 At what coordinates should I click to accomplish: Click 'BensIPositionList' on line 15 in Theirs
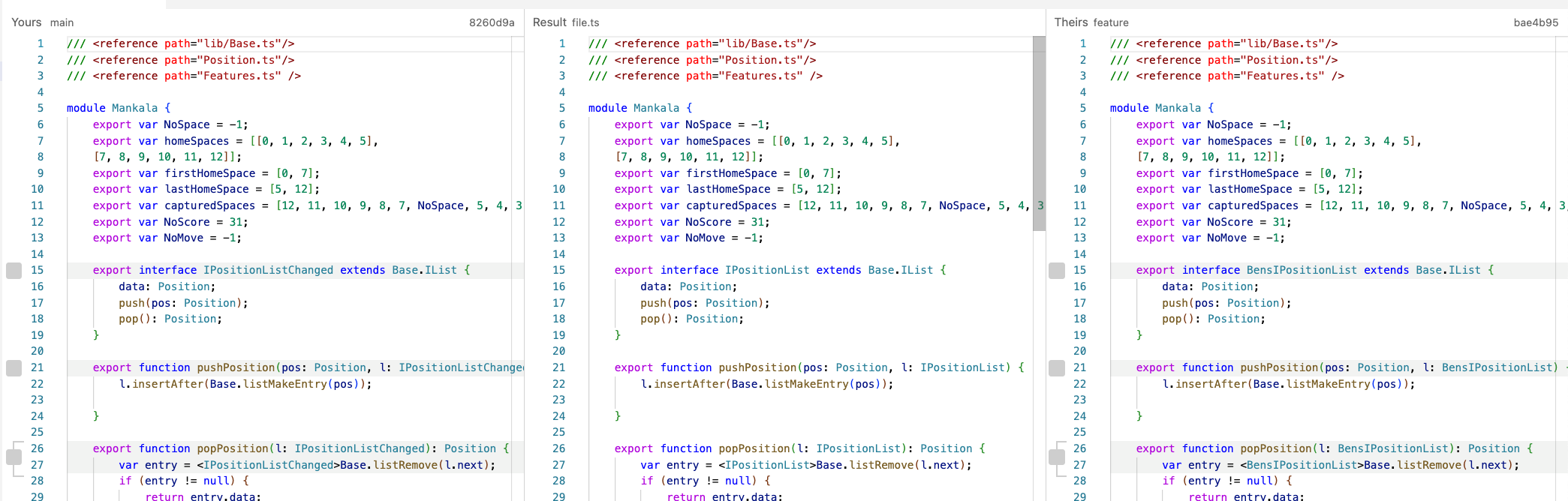pos(1302,270)
